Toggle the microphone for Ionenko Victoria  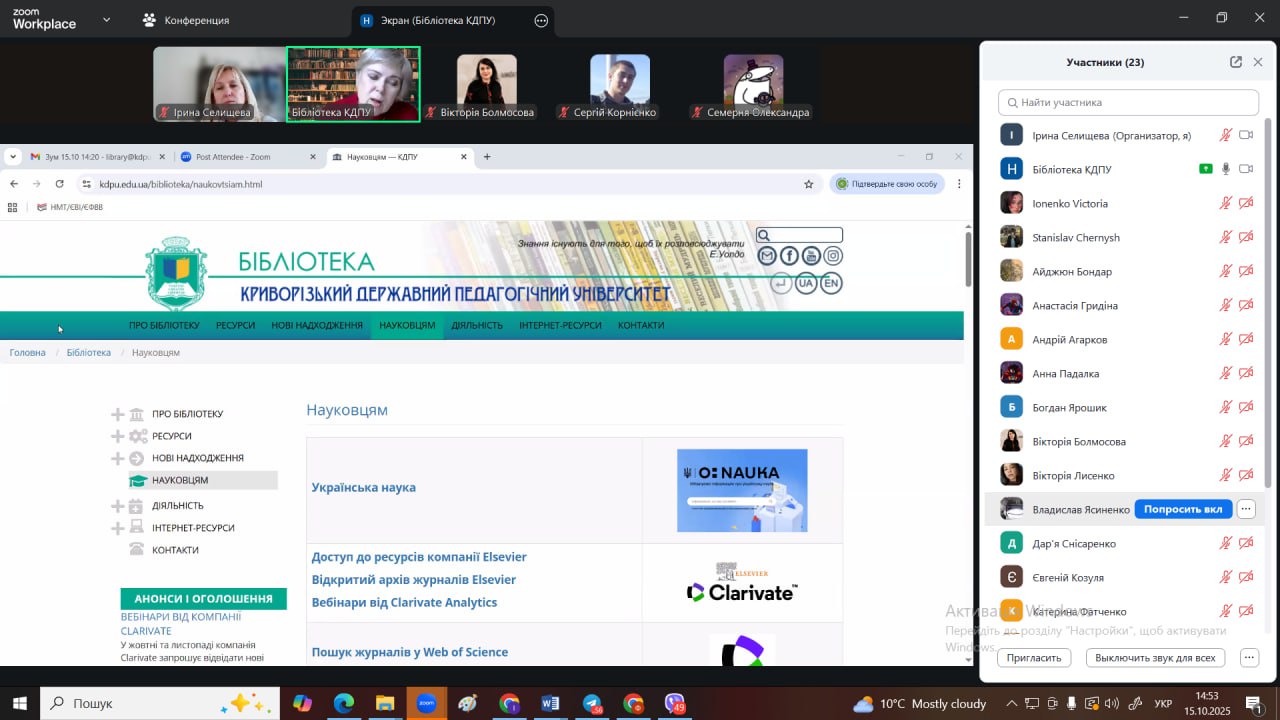[1225, 203]
